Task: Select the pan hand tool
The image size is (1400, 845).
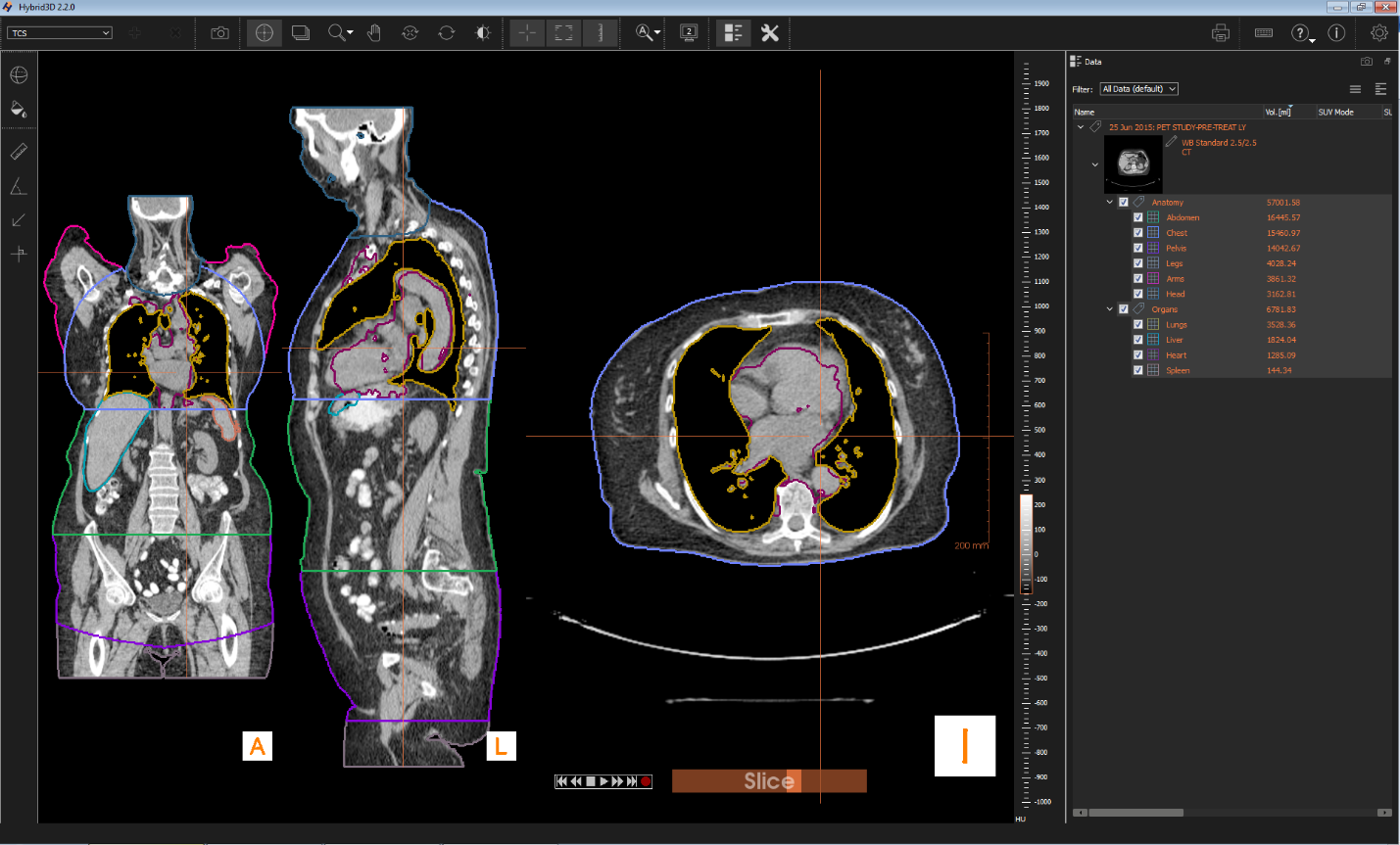Action: point(373,32)
